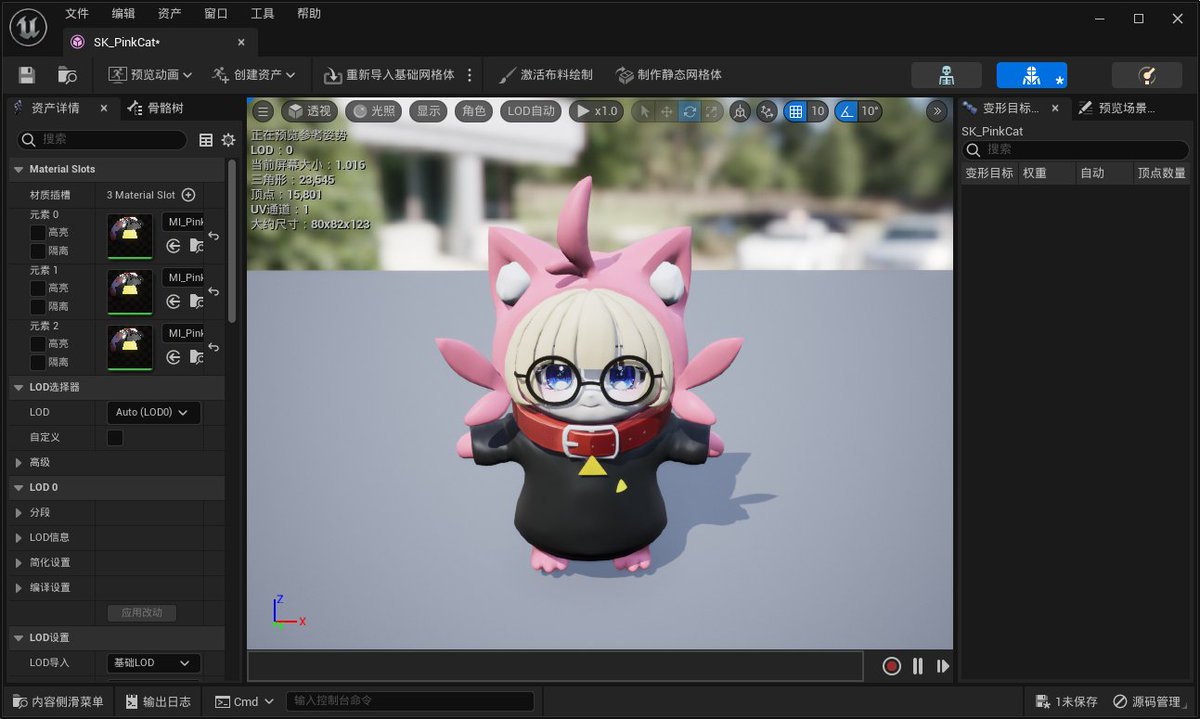
Task: Activate the scale gizmo tool
Action: pos(712,111)
